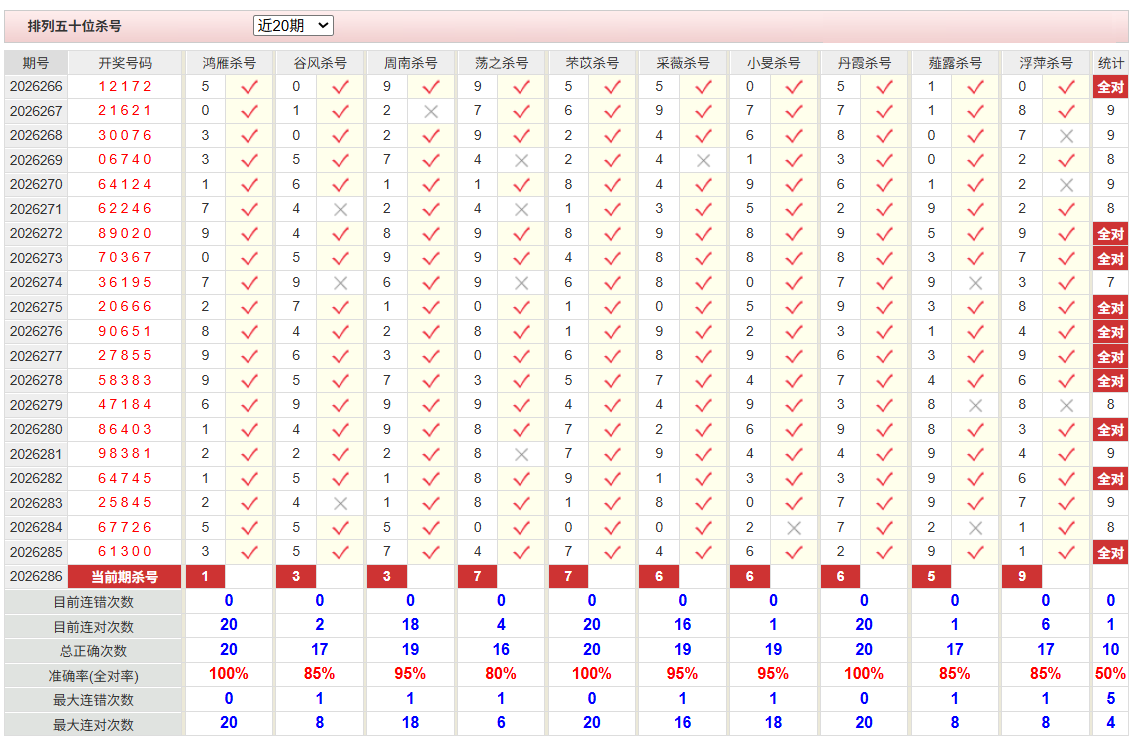Click the cross mark for 荡之杀号 in row 2026281
1145x752 pixels.
pos(521,455)
